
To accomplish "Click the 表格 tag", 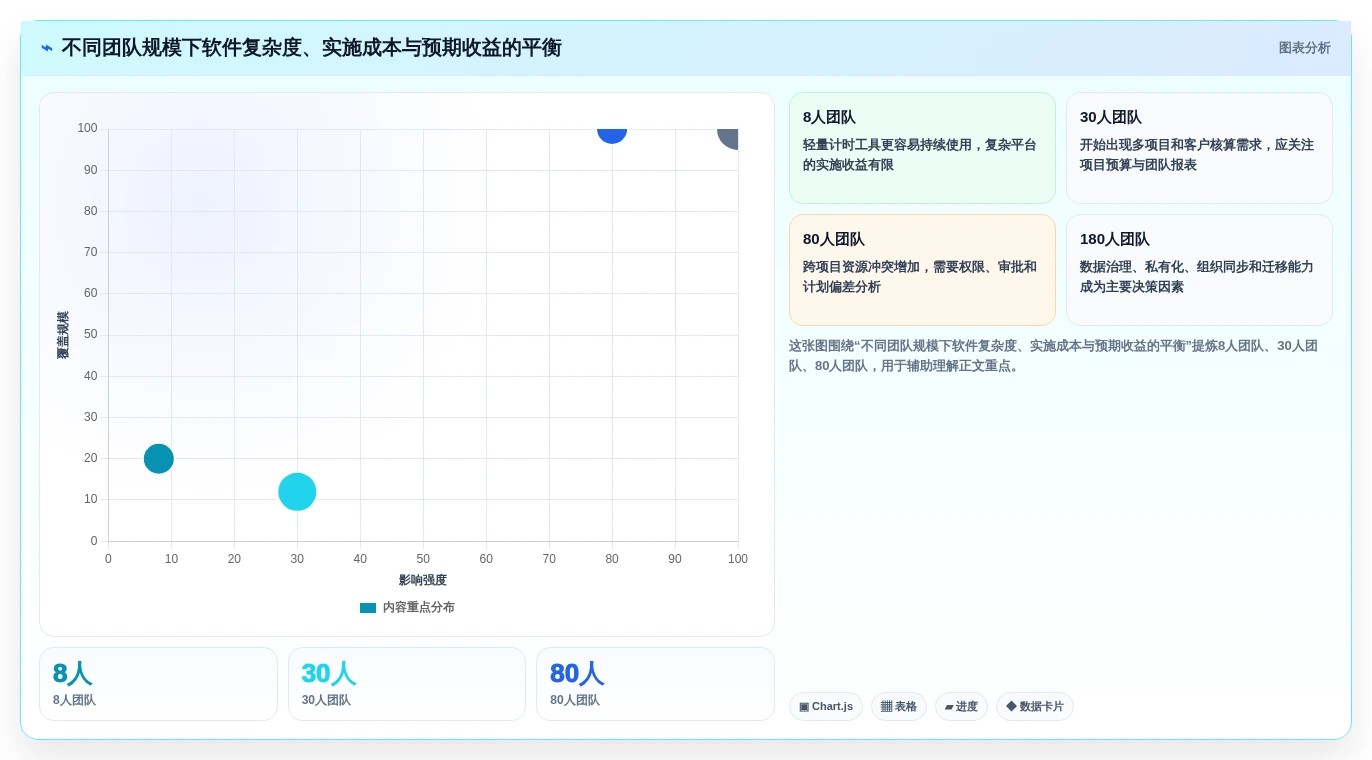I will point(899,707).
